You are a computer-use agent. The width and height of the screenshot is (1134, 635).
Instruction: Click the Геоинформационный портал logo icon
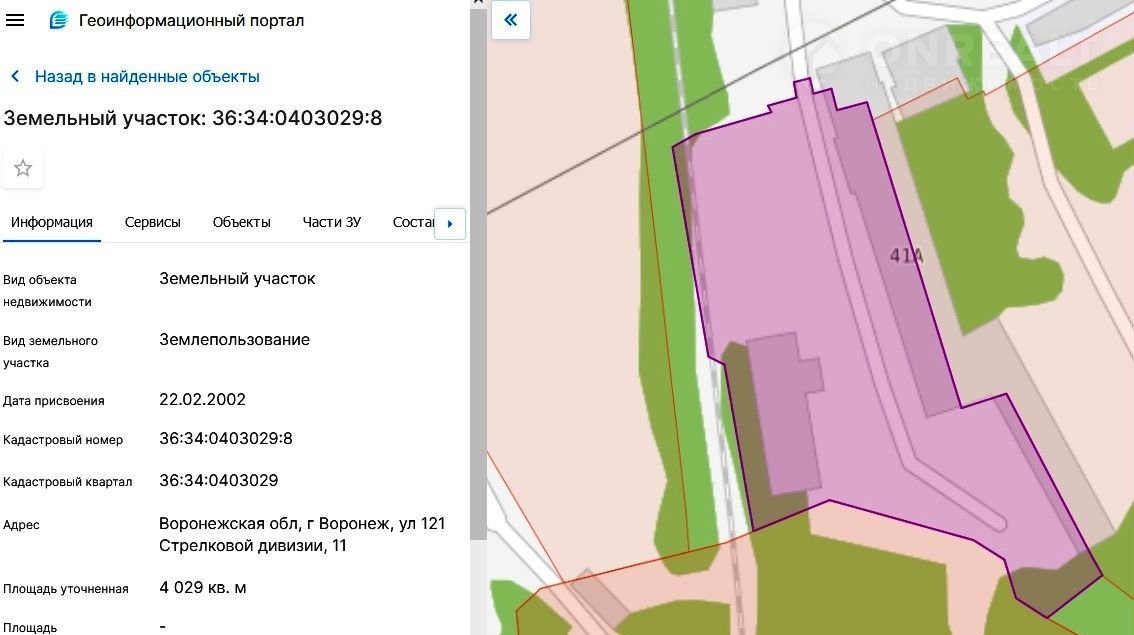(x=59, y=20)
